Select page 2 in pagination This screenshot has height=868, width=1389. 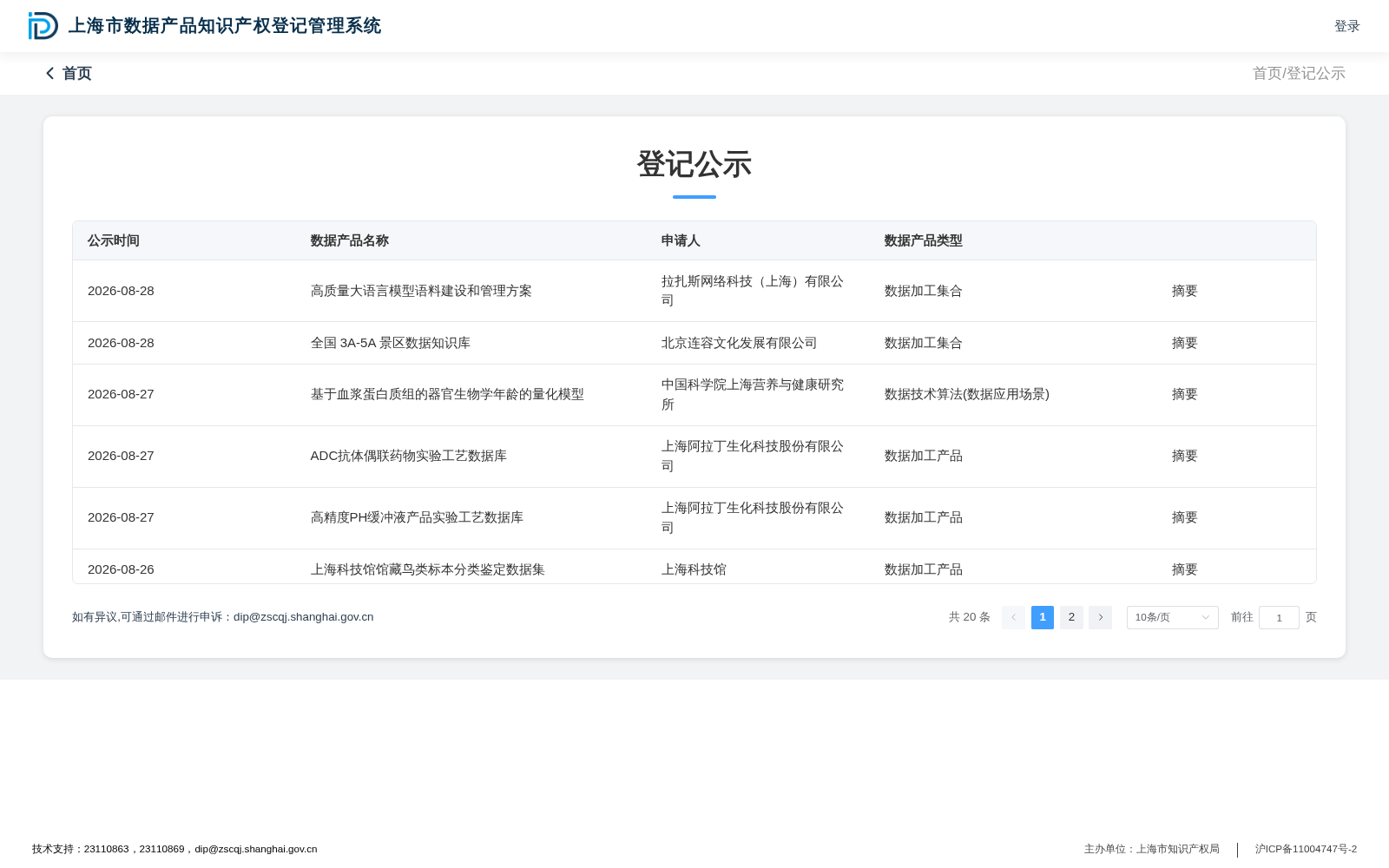(x=1071, y=617)
